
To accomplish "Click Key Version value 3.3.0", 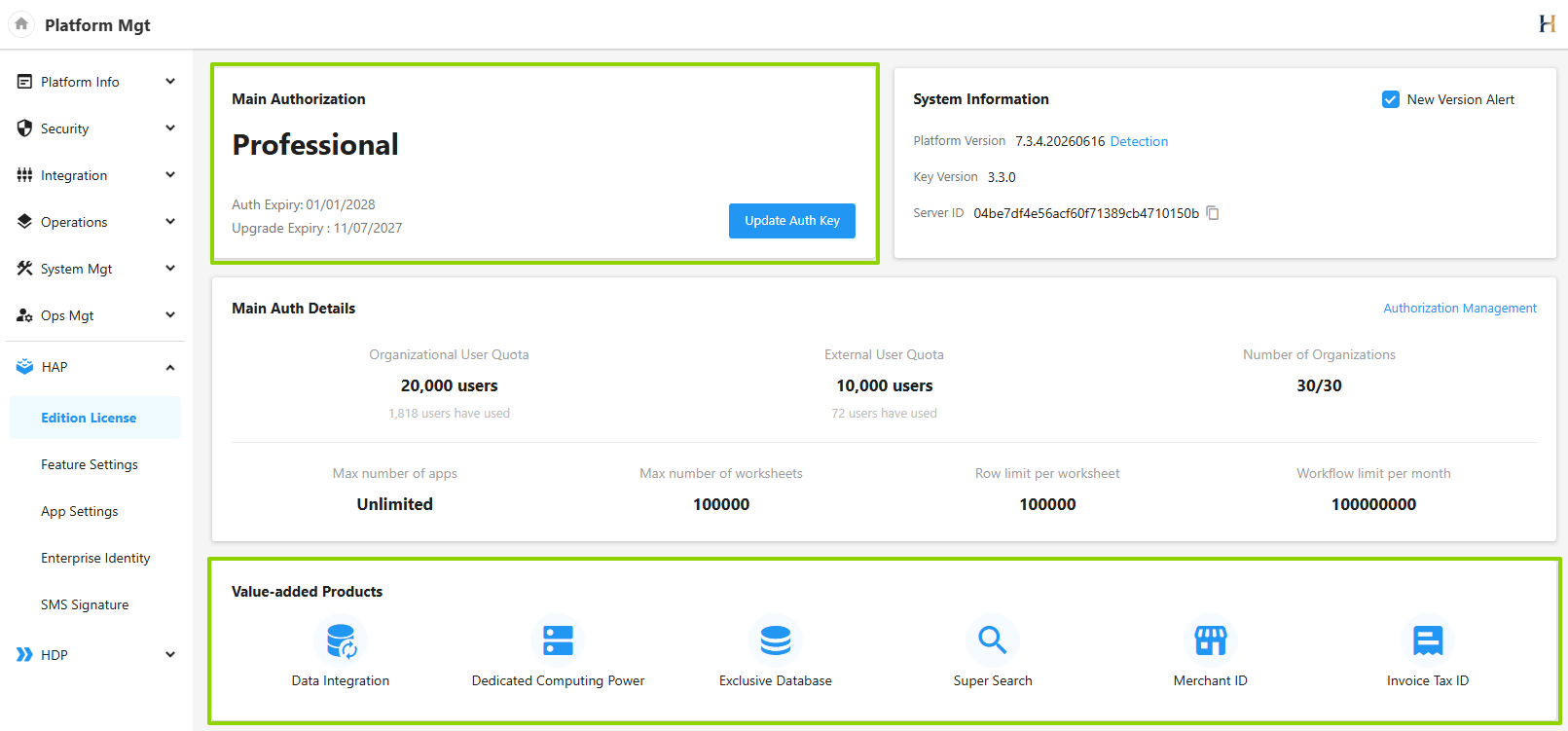I will (1002, 177).
